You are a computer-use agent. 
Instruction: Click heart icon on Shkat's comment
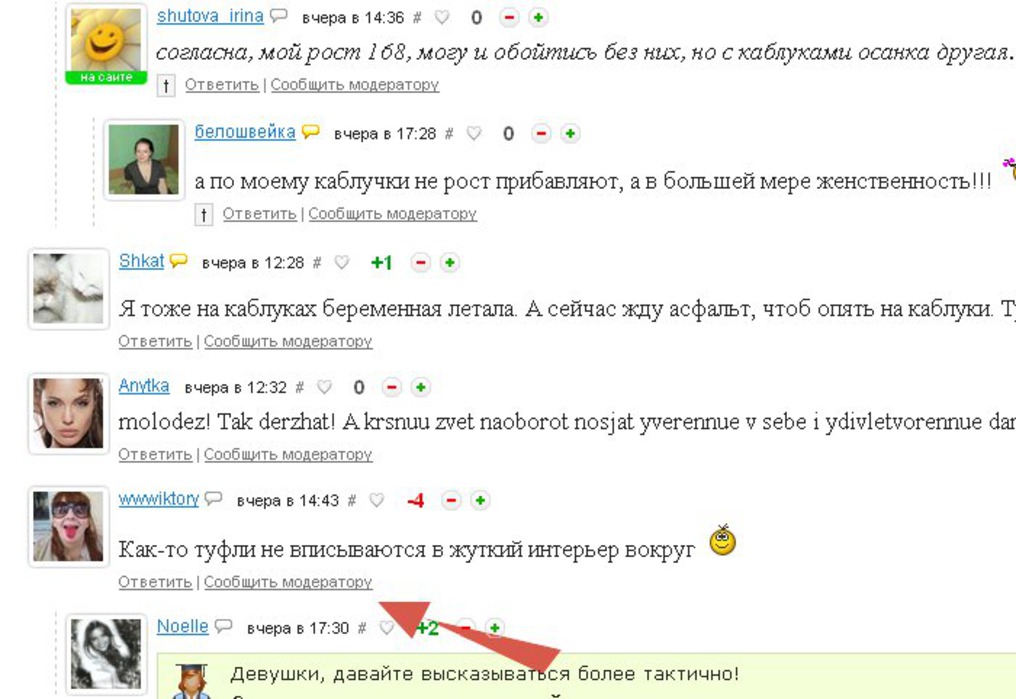[341, 262]
